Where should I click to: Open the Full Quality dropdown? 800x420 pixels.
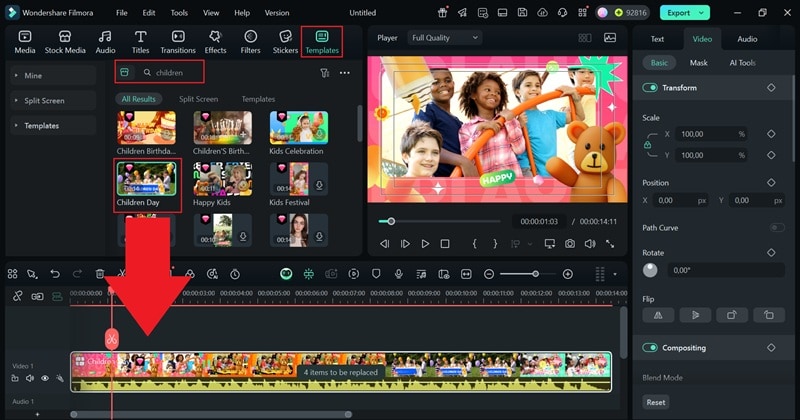pyautogui.click(x=444, y=38)
